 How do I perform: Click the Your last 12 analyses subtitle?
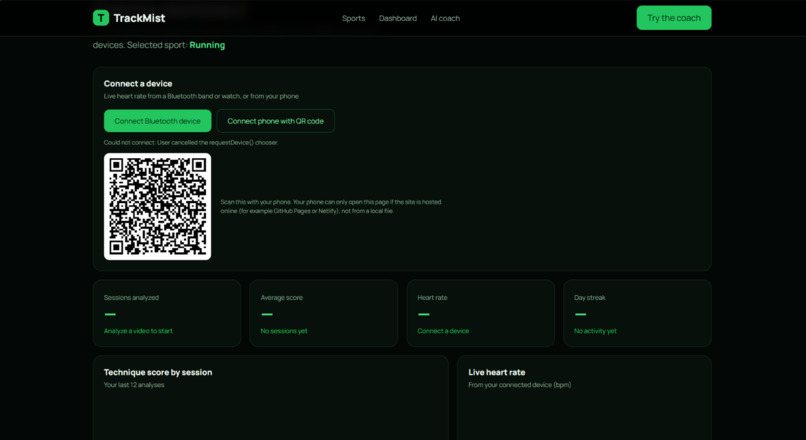tap(134, 384)
